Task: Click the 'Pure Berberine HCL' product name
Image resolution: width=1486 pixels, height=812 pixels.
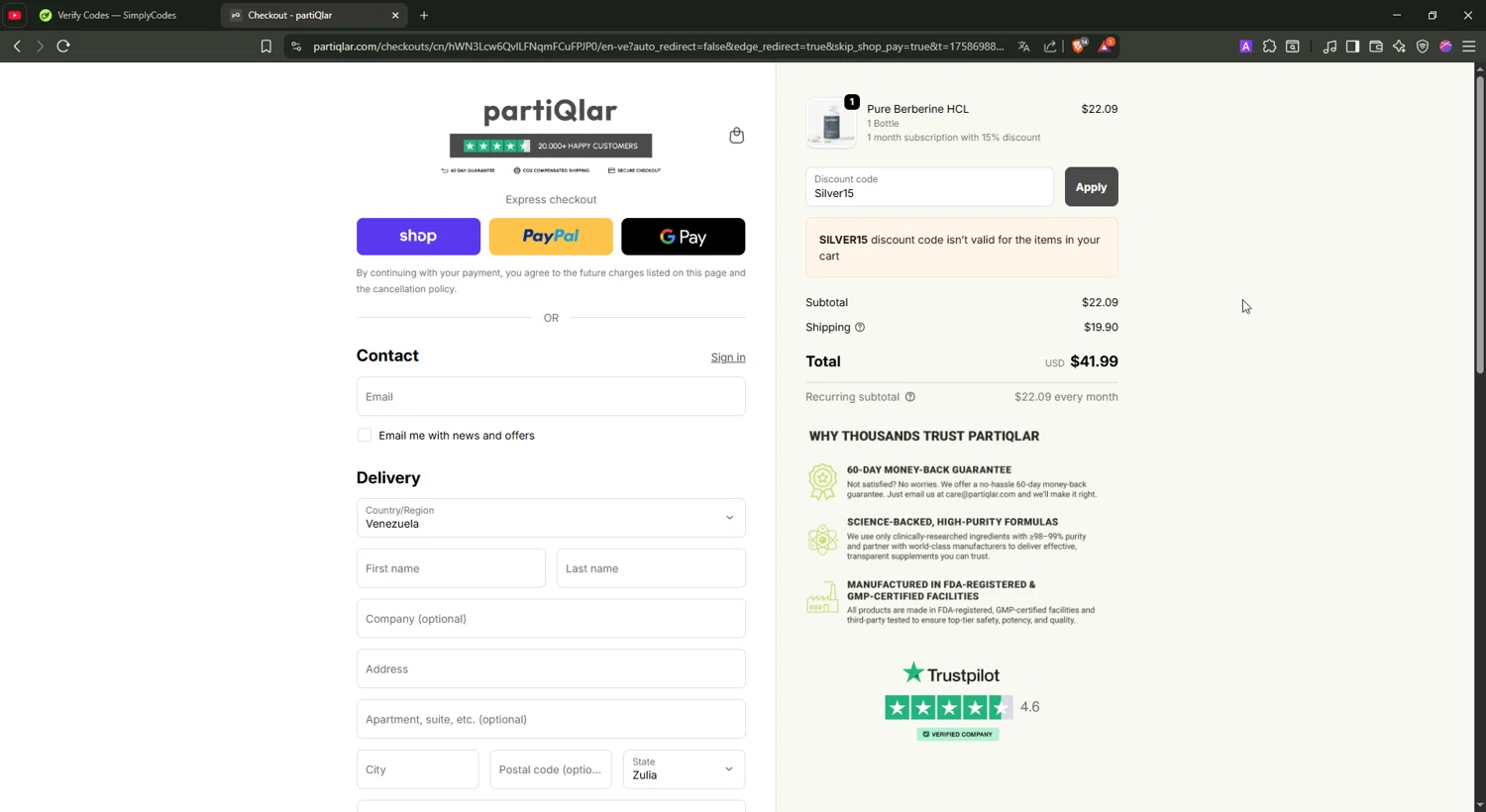Action: (x=917, y=109)
